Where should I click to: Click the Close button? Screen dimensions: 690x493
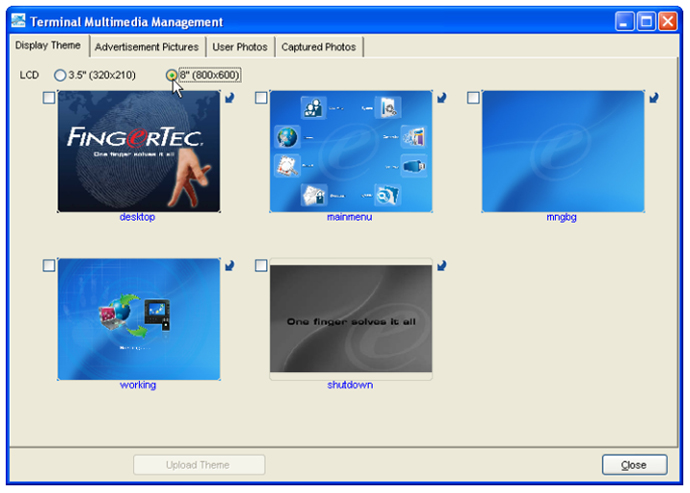click(x=634, y=465)
